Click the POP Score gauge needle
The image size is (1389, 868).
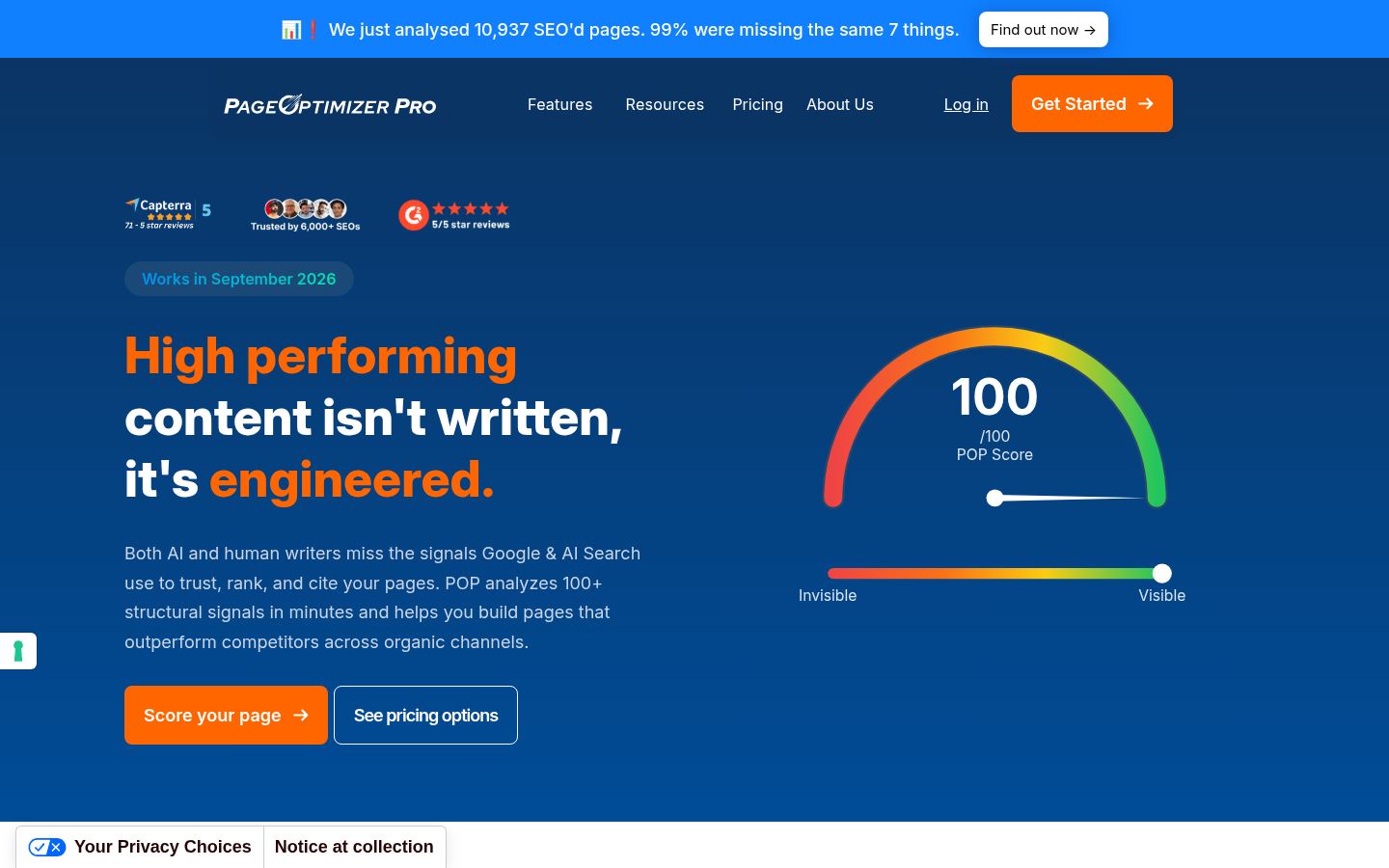tap(1066, 498)
